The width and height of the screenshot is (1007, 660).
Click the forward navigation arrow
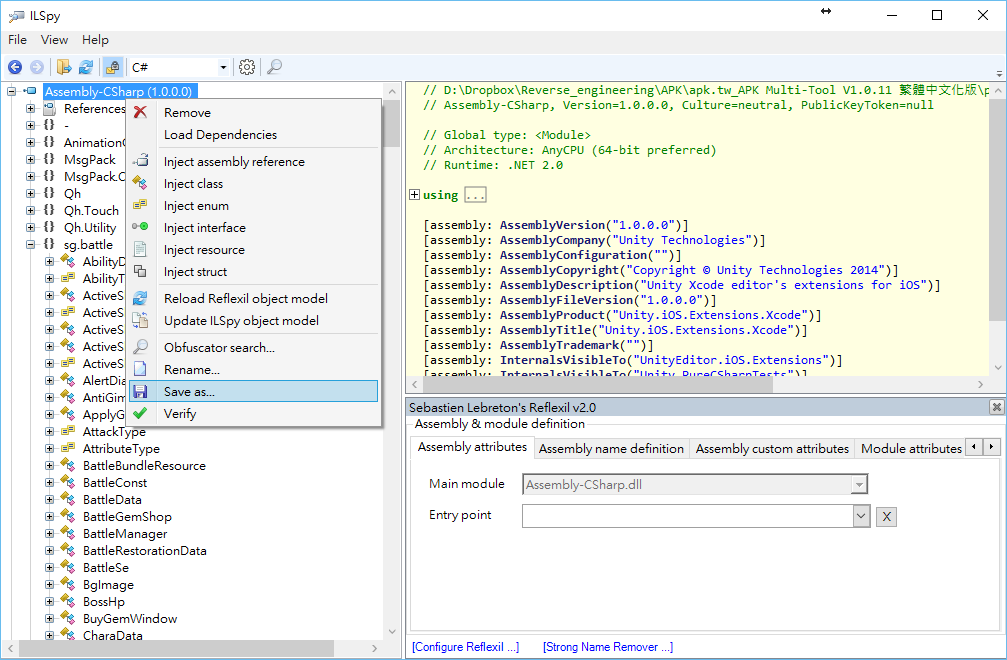(37, 67)
